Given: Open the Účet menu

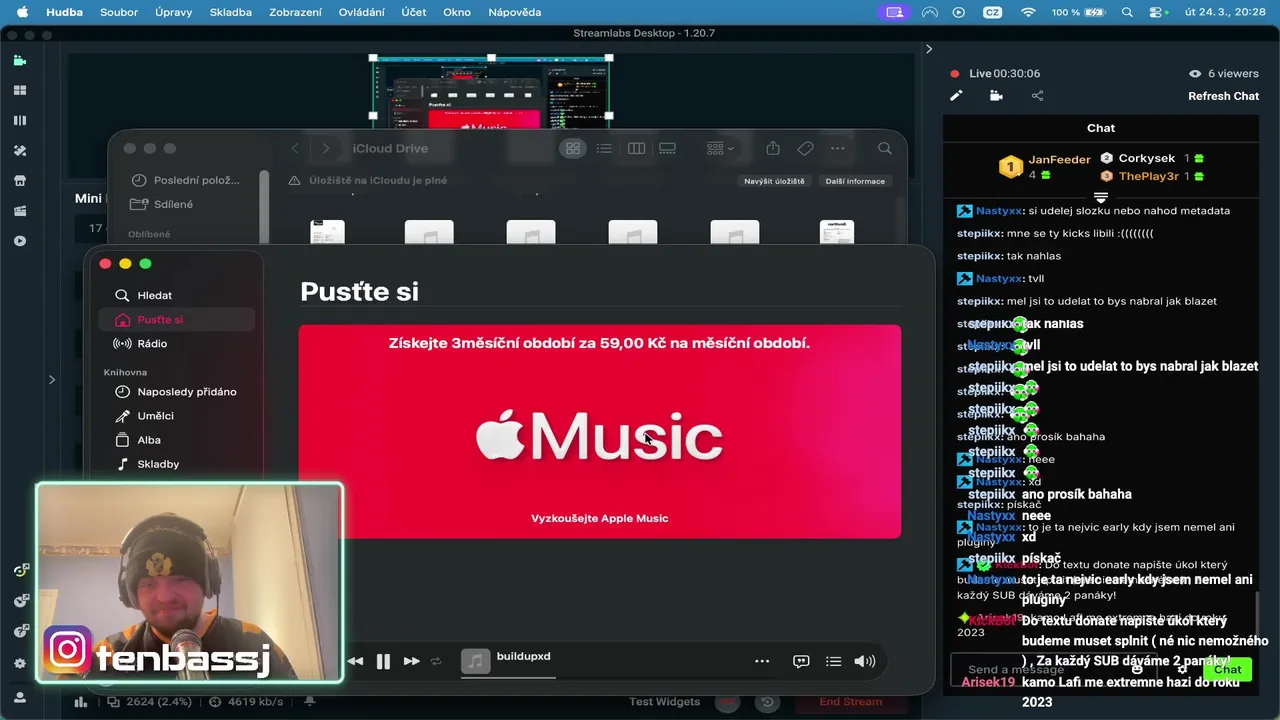Looking at the screenshot, I should point(413,12).
